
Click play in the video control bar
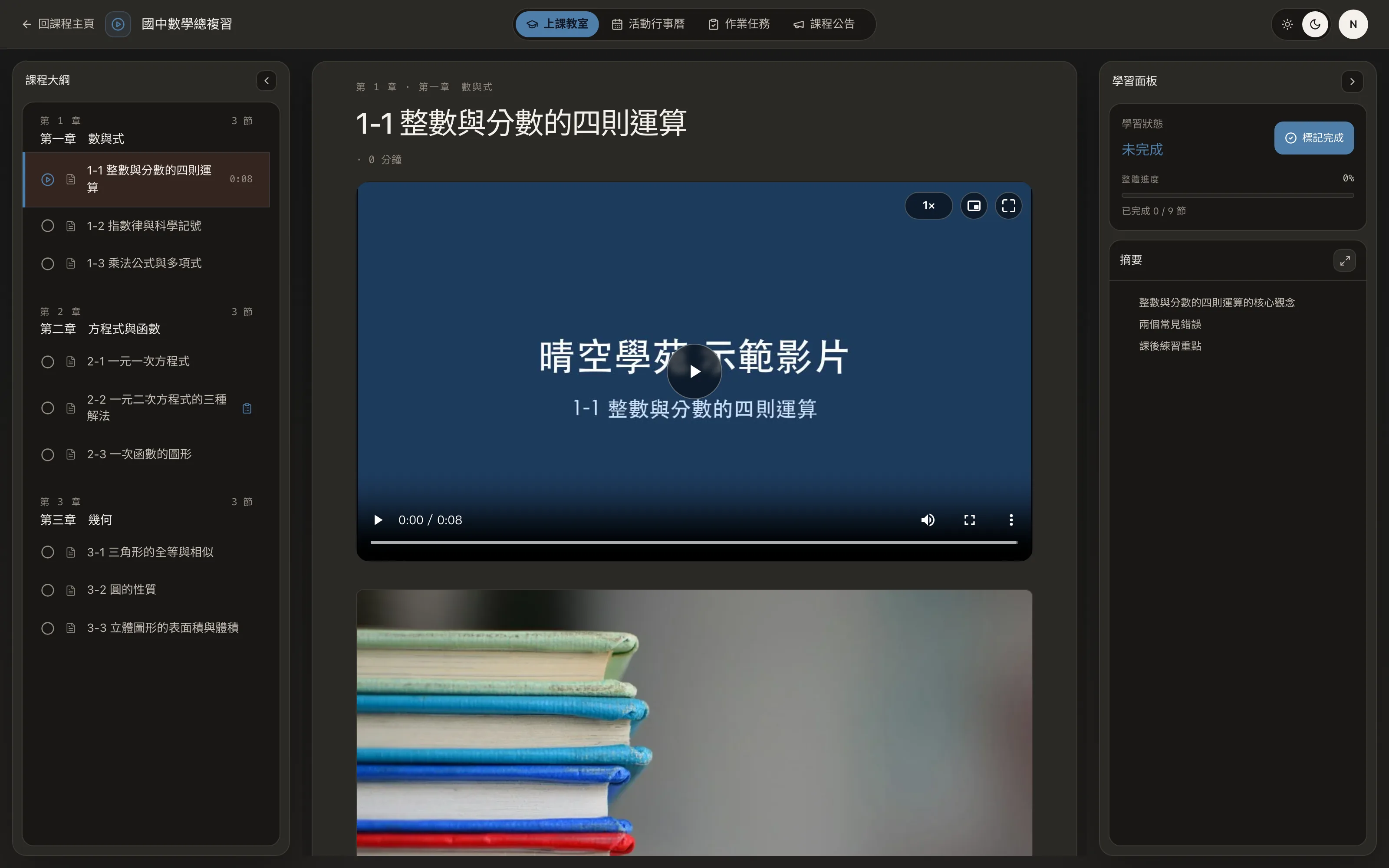pyautogui.click(x=378, y=520)
